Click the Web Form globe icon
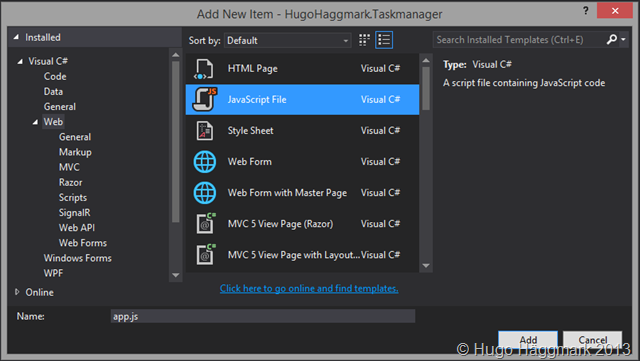640x361 pixels. point(204,162)
